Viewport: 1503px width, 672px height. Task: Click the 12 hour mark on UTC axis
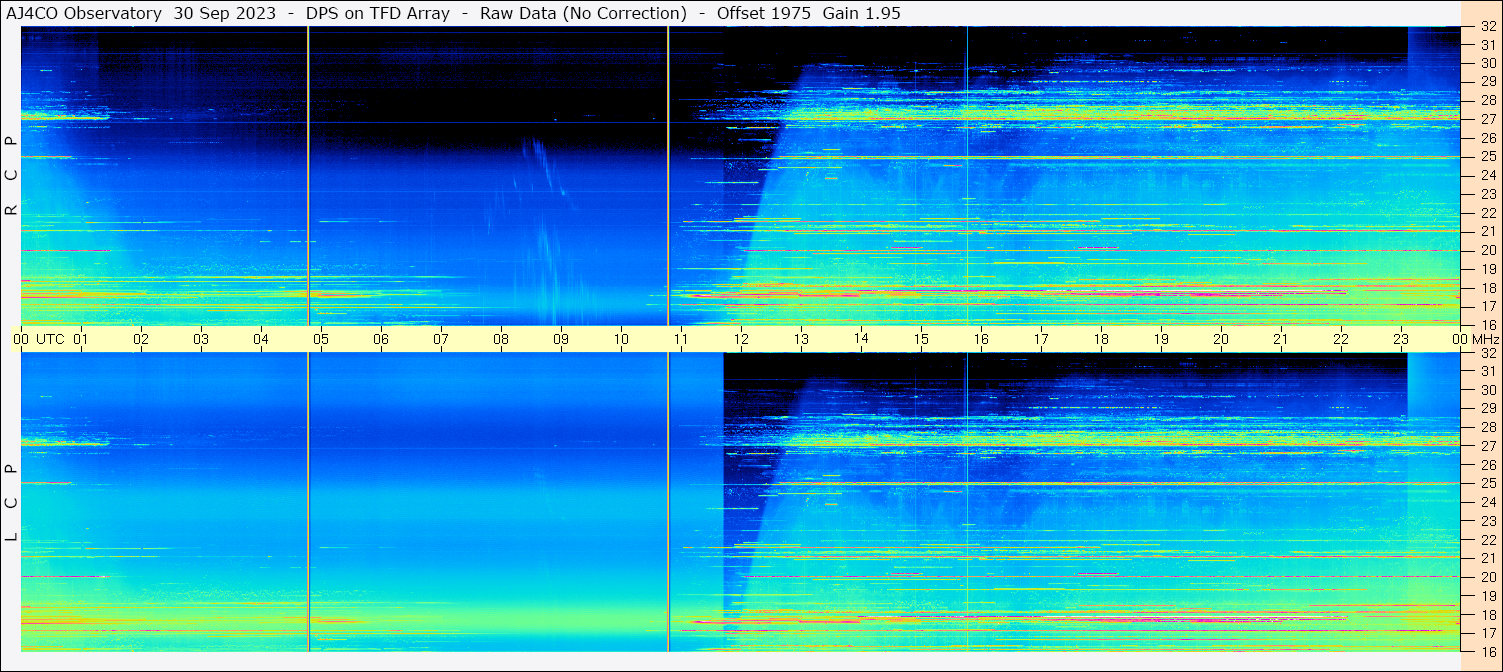click(741, 339)
